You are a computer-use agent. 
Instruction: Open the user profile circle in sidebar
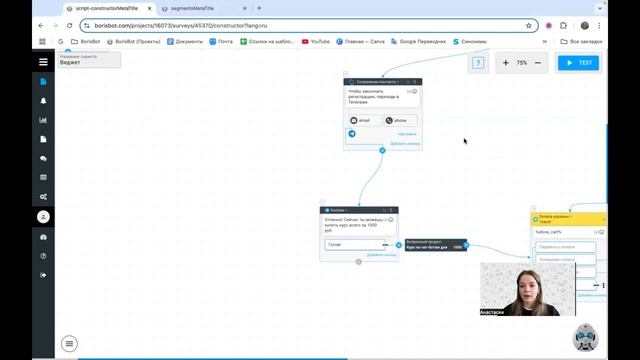pos(43,217)
